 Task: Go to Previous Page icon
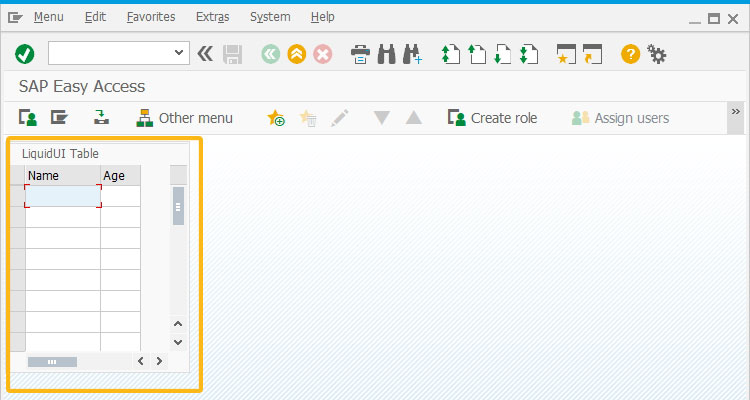click(x=477, y=54)
